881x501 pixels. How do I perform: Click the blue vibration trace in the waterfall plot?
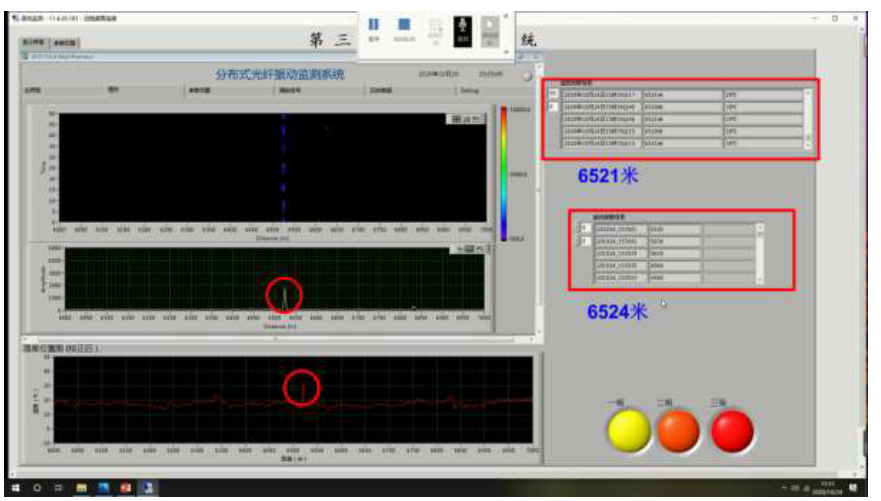click(x=283, y=167)
